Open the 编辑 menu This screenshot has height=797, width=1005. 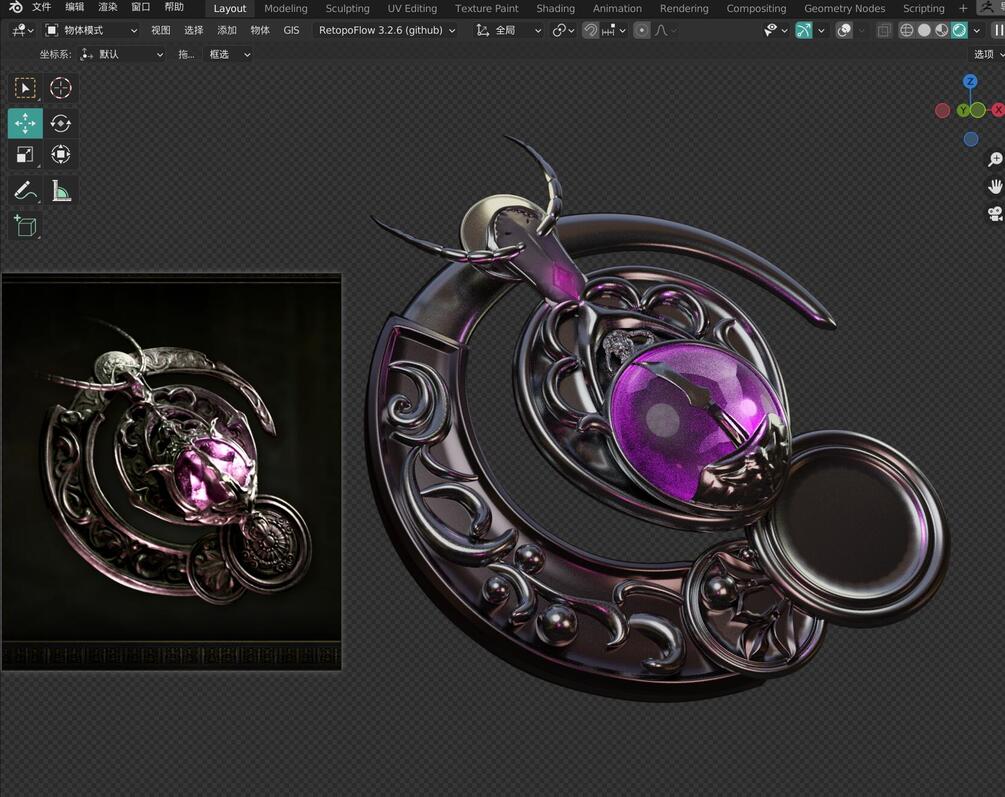(75, 7)
